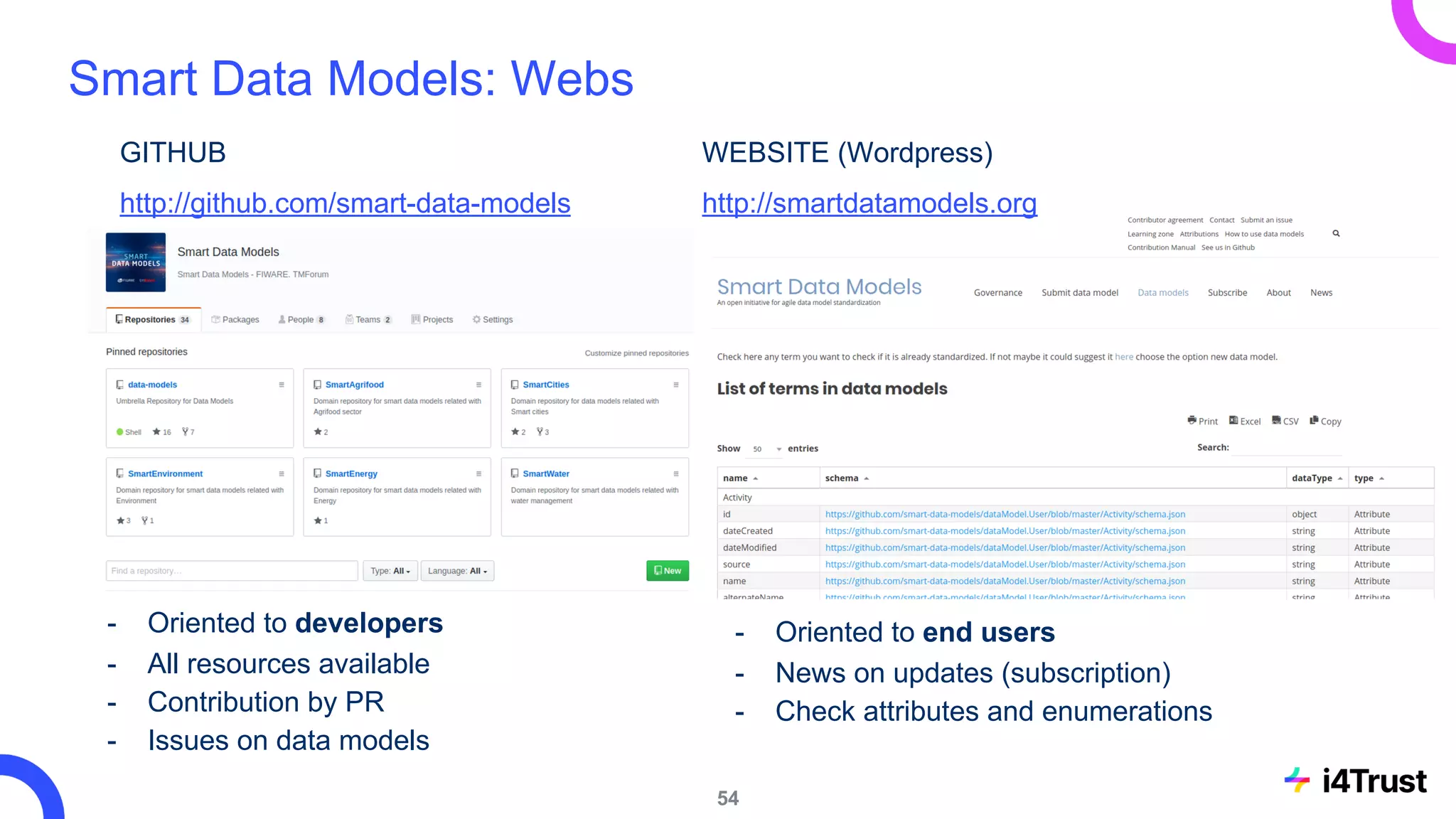Open the Projects tab
The image size is (1456, 819).
pos(432,320)
